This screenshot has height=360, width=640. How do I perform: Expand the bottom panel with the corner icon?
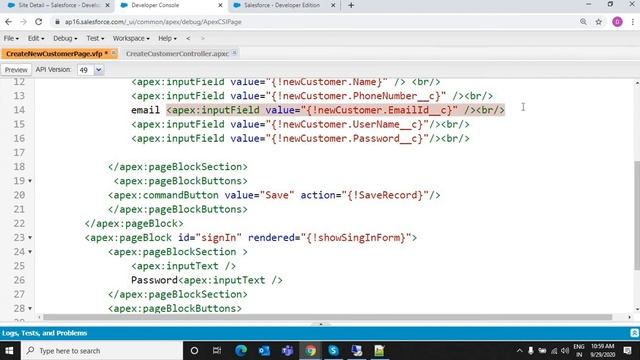click(634, 333)
